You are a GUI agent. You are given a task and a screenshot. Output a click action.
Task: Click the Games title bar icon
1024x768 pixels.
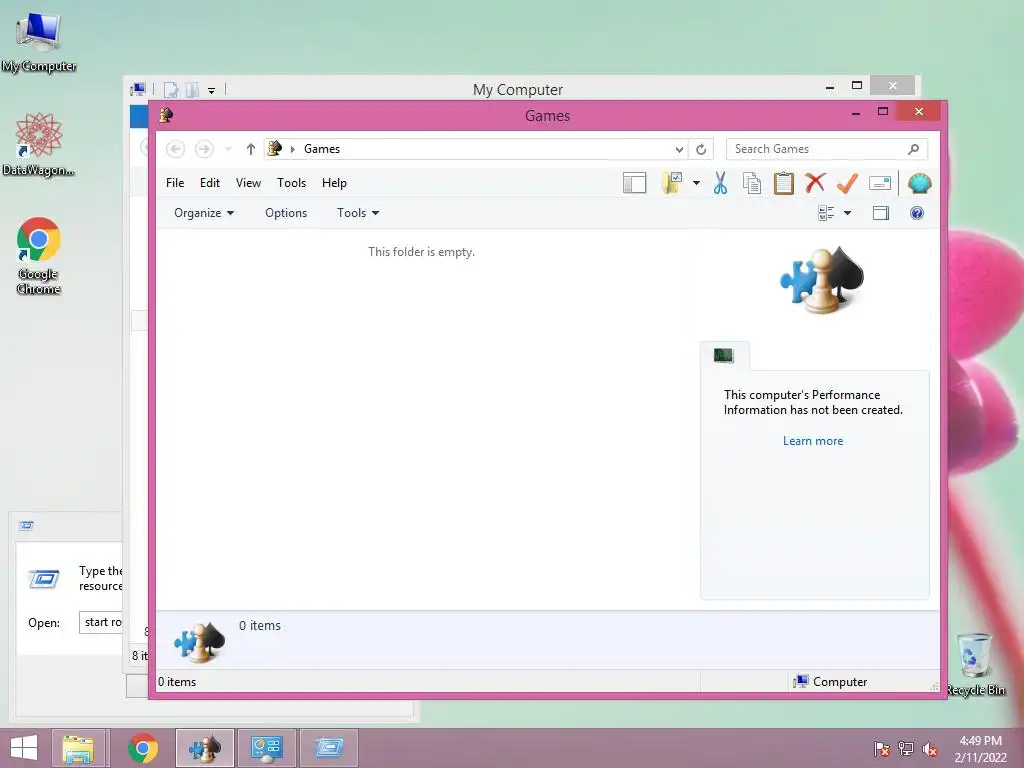167,116
